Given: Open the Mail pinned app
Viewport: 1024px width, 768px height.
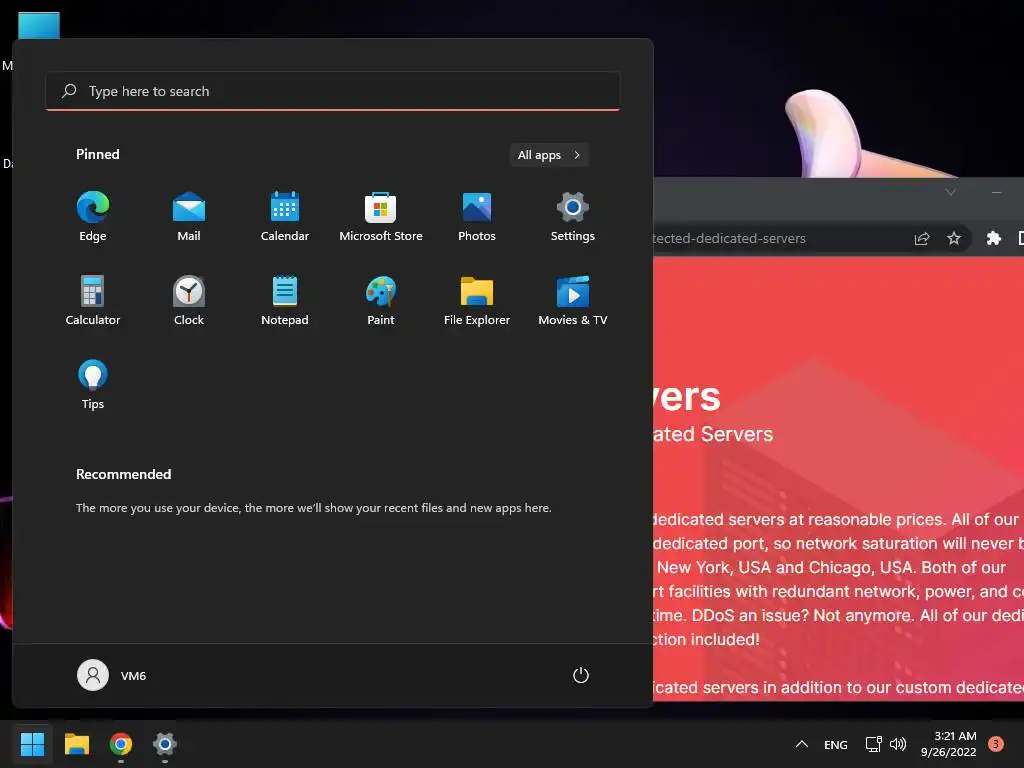Looking at the screenshot, I should pos(189,217).
